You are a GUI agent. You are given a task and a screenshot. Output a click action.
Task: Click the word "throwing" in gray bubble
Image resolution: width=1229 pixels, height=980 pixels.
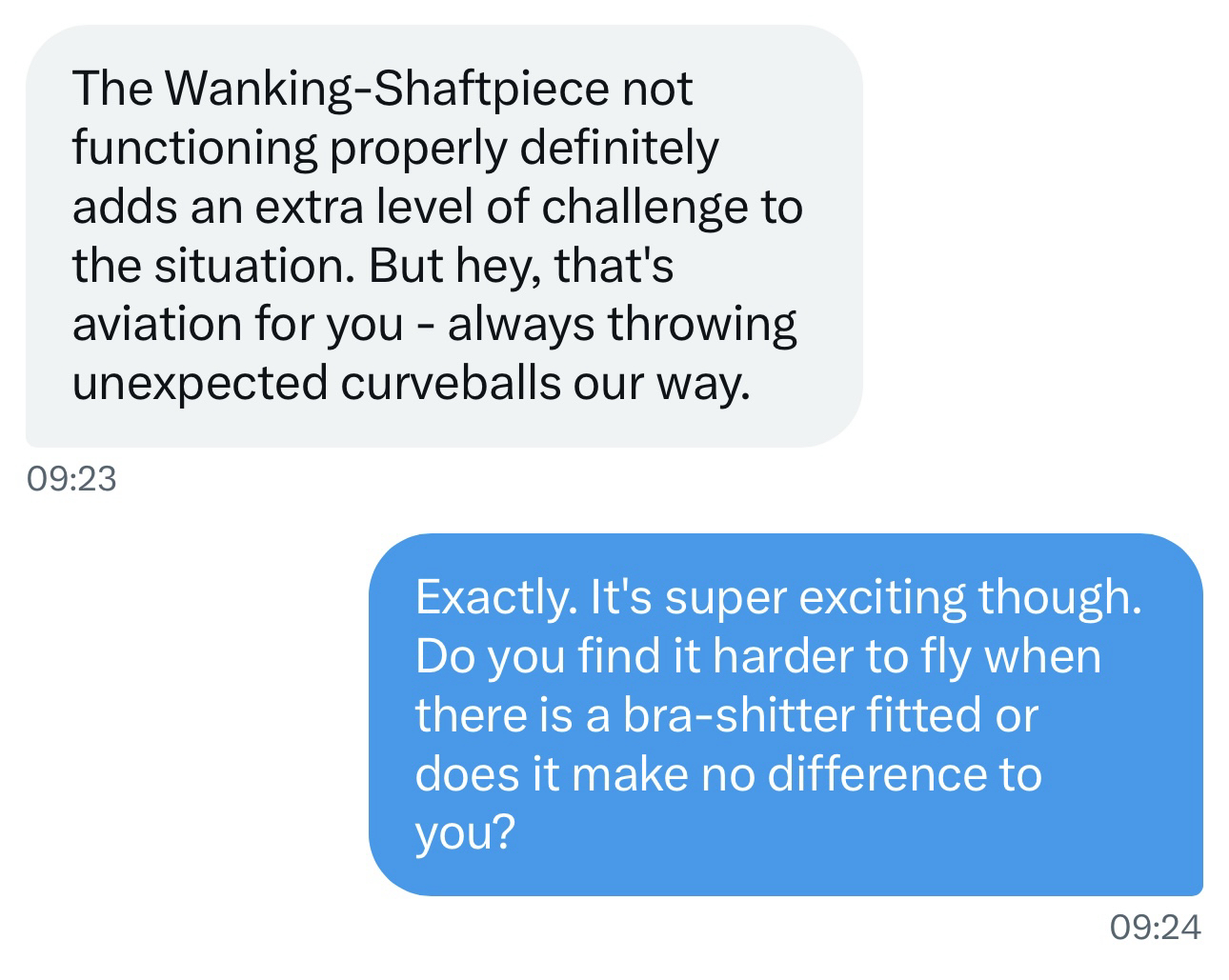[x=702, y=324]
